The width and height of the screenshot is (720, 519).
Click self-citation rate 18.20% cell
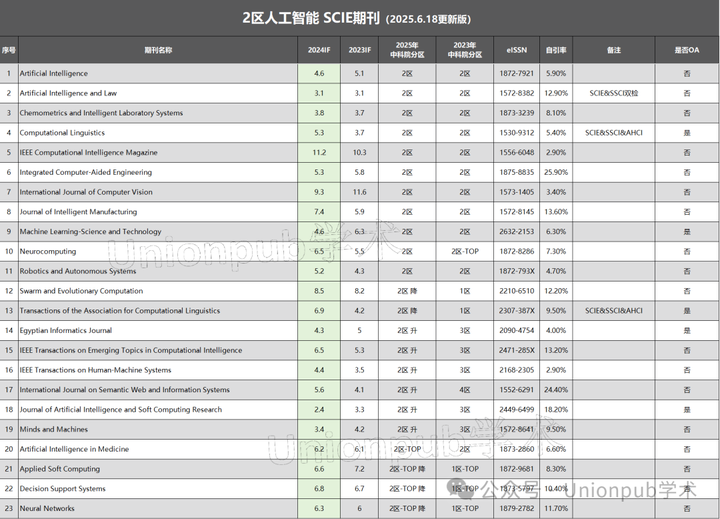pyautogui.click(x=556, y=409)
